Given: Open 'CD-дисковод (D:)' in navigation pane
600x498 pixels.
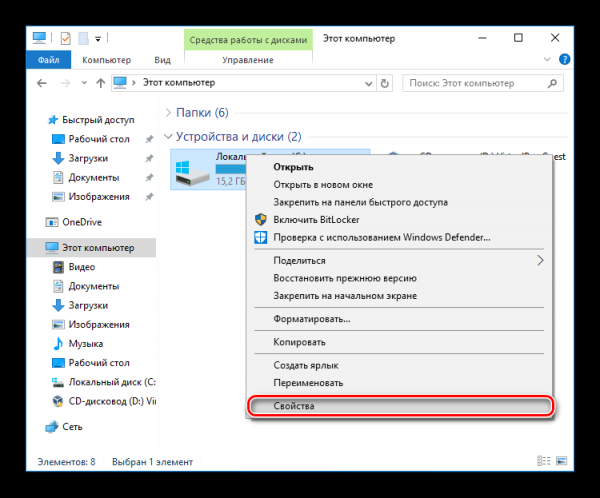Looking at the screenshot, I should click(112, 401).
